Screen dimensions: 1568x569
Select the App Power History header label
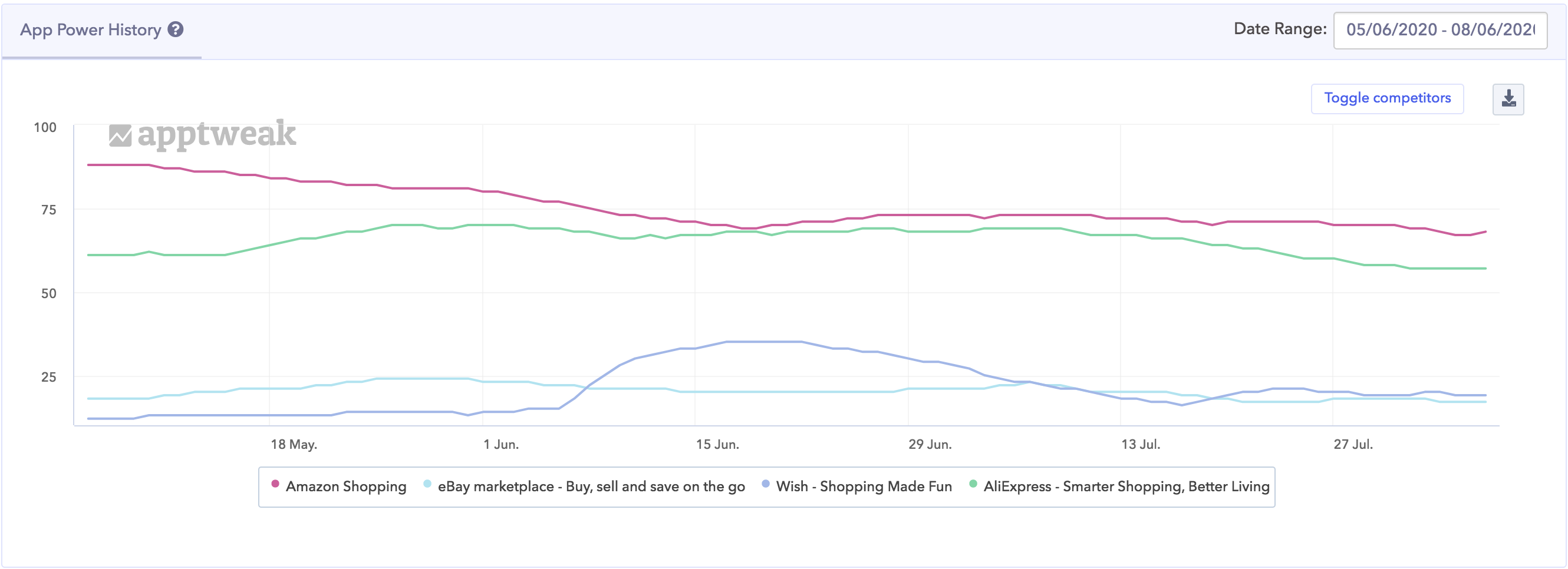(91, 29)
